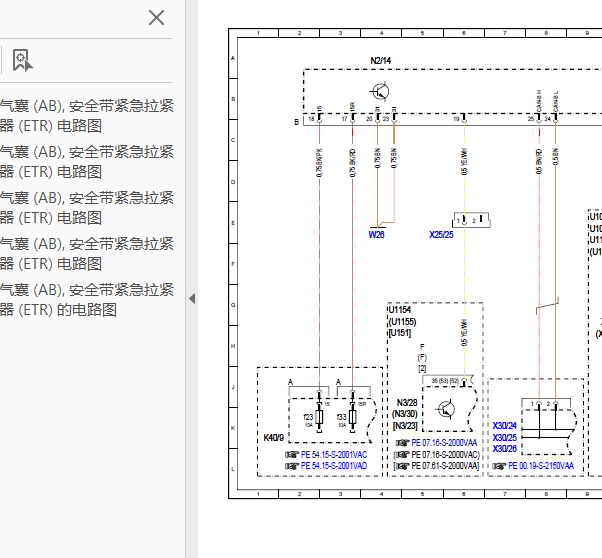Click the [N3/23] label

(x=405, y=426)
